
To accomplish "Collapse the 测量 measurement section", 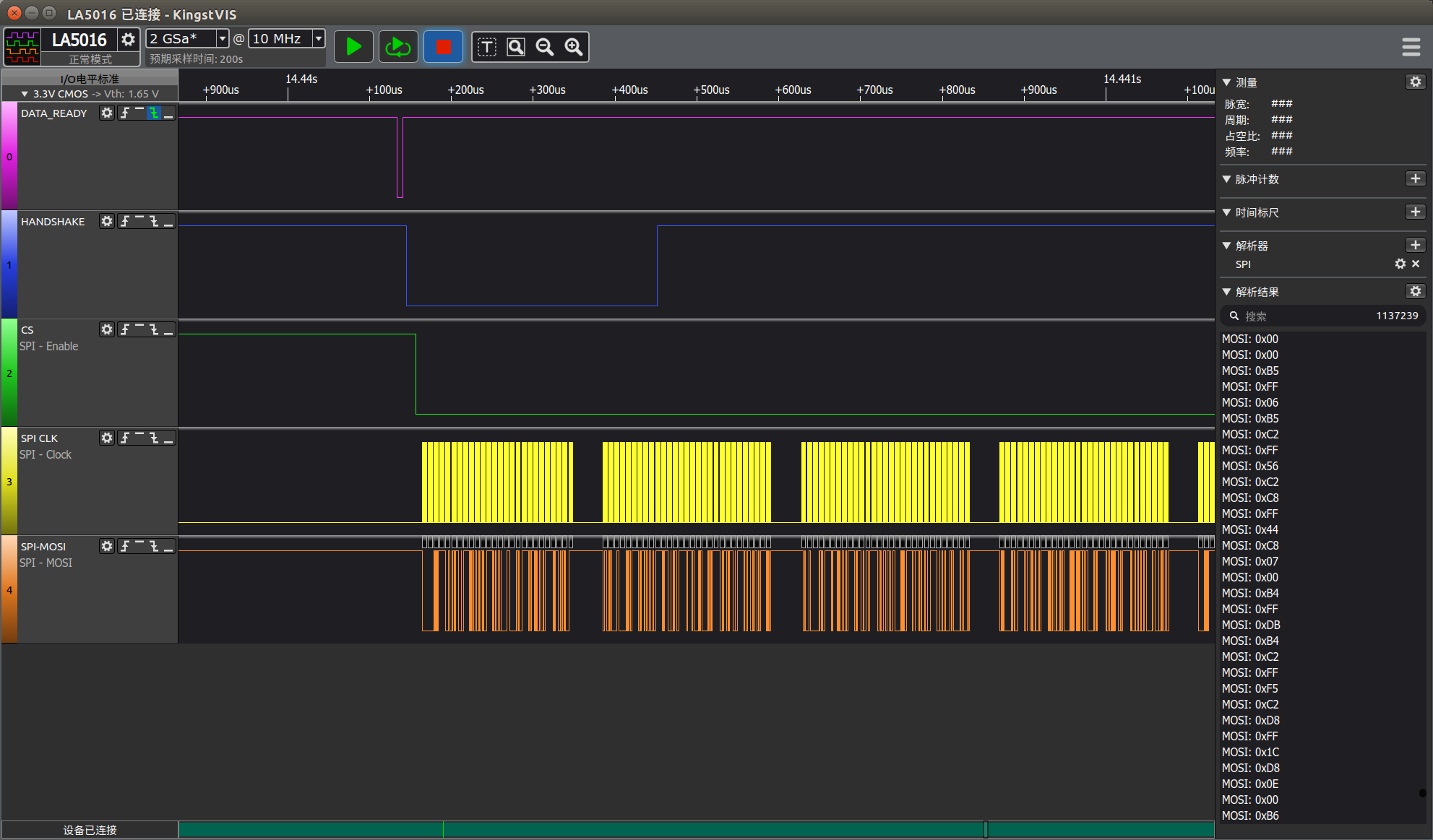I will point(1227,82).
